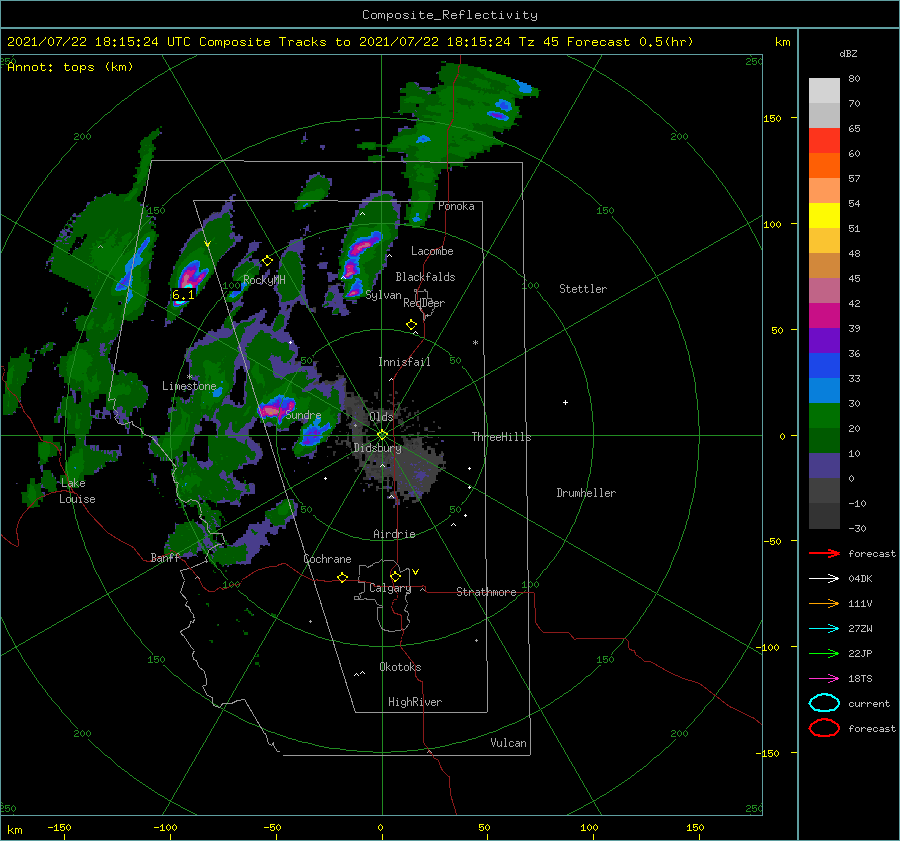Click the Blackfalds city label
The image size is (900, 841).
click(x=425, y=277)
